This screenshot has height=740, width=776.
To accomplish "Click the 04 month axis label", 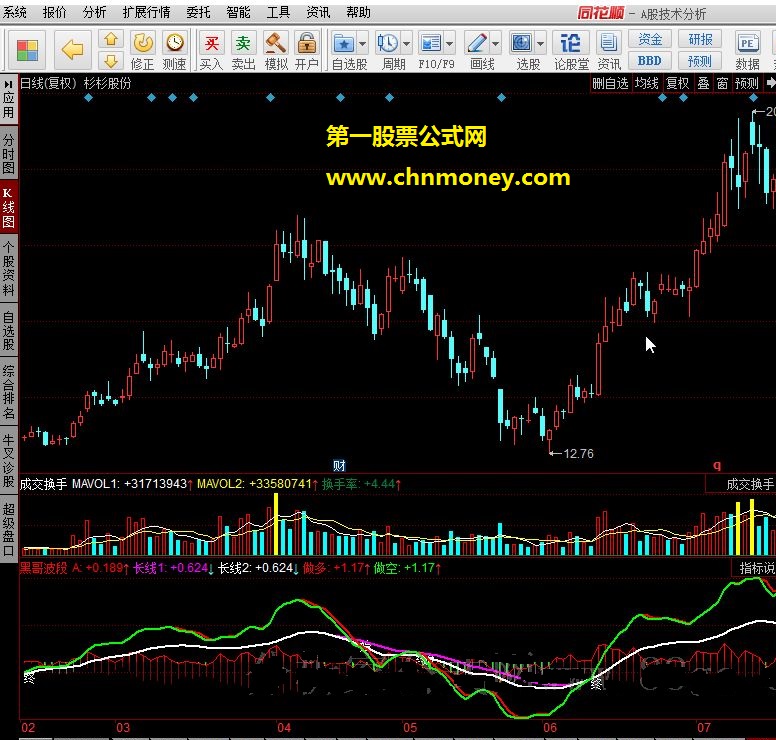I will [x=284, y=728].
